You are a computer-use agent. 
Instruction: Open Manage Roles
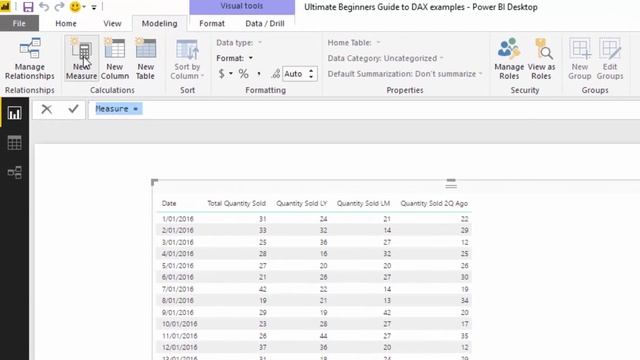[x=509, y=59]
